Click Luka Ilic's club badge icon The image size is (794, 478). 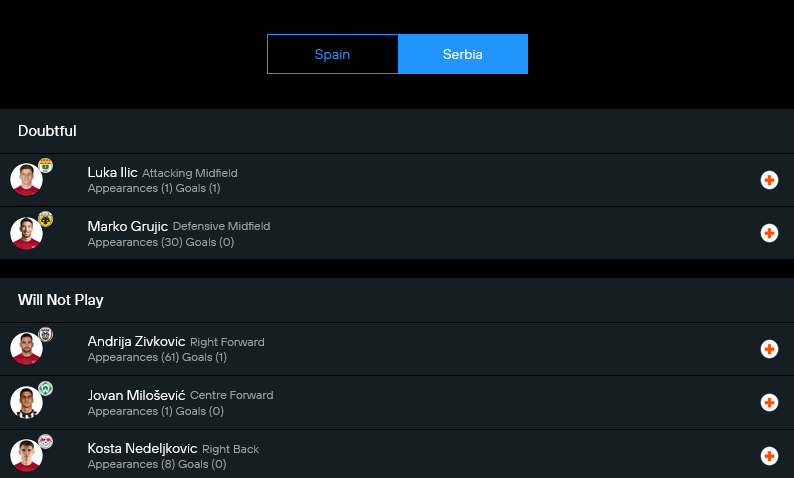tap(45, 166)
